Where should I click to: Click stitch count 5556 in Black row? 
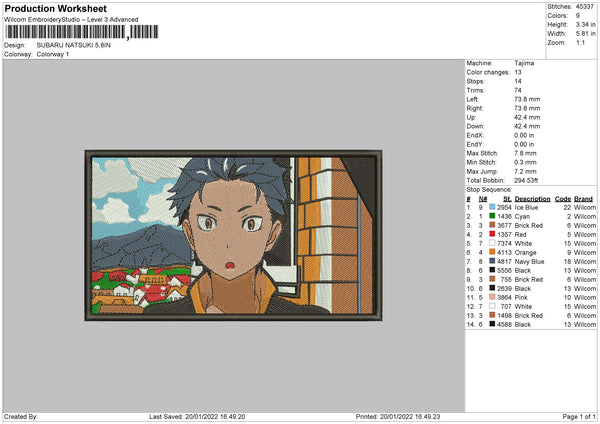point(504,271)
